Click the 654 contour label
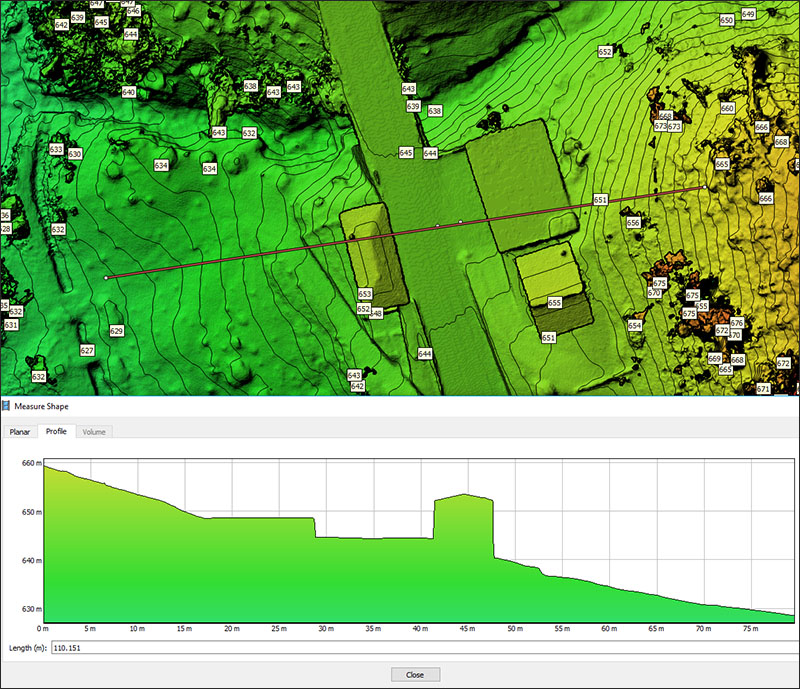Image resolution: width=800 pixels, height=689 pixels. [x=635, y=325]
